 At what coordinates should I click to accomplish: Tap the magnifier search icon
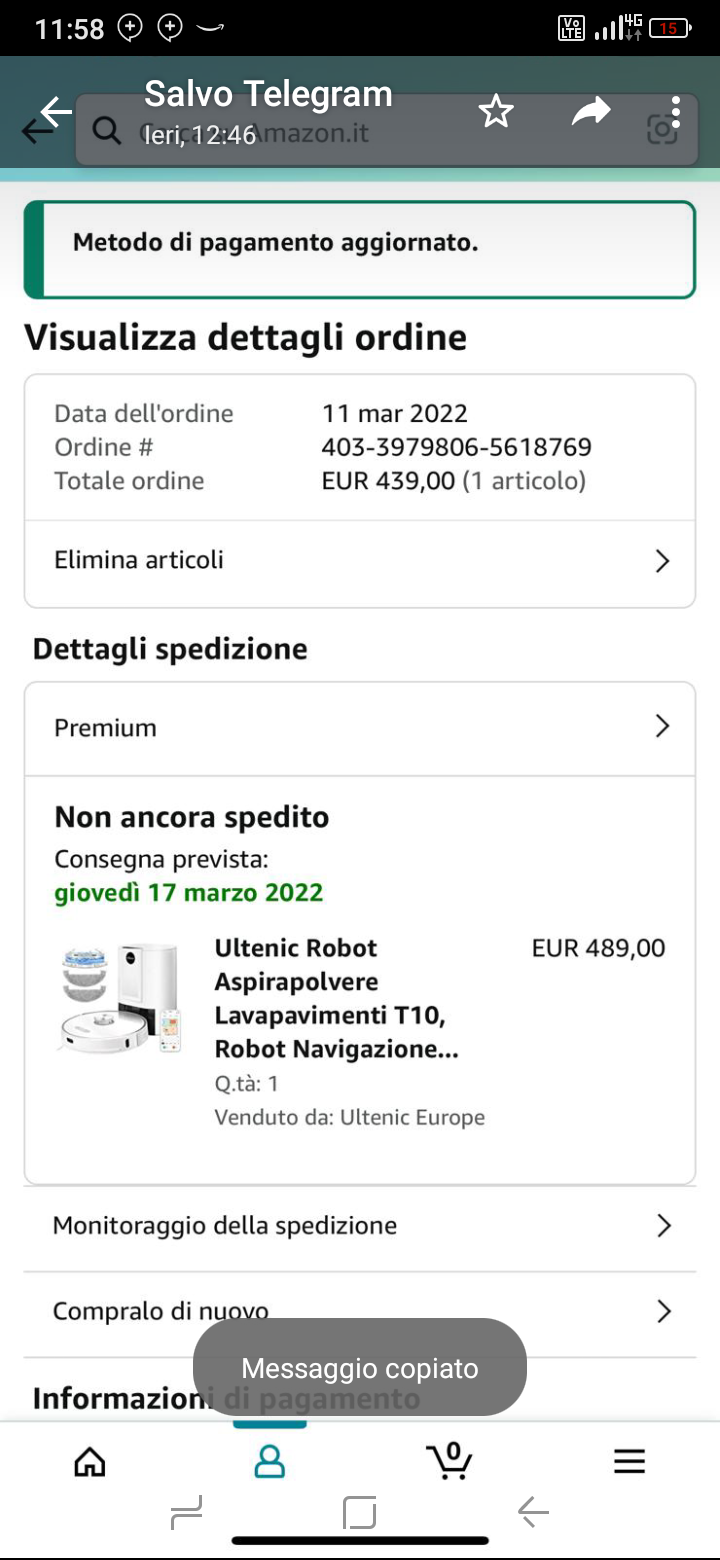pyautogui.click(x=105, y=130)
